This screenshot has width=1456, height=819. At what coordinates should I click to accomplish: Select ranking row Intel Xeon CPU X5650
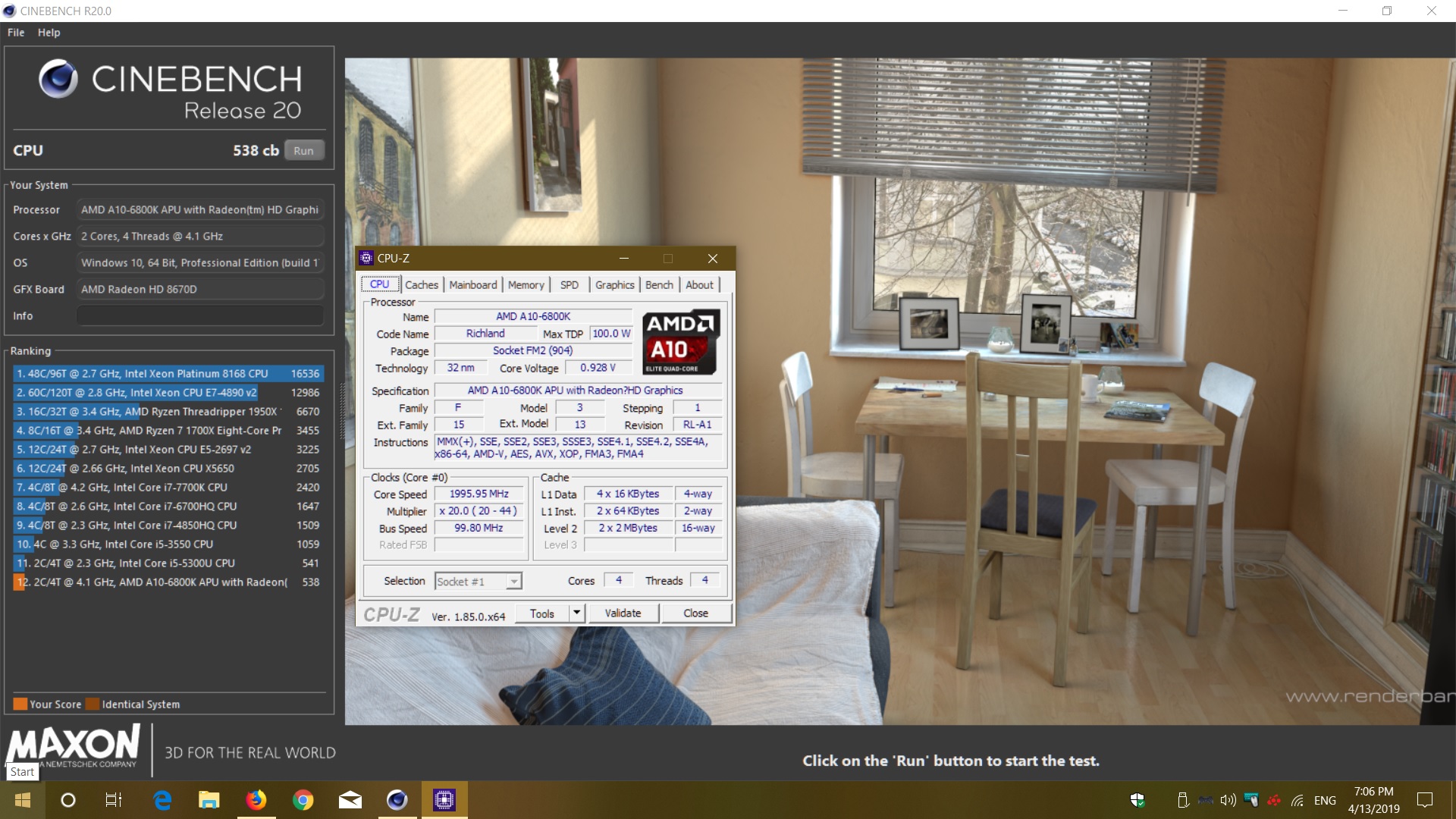168,468
